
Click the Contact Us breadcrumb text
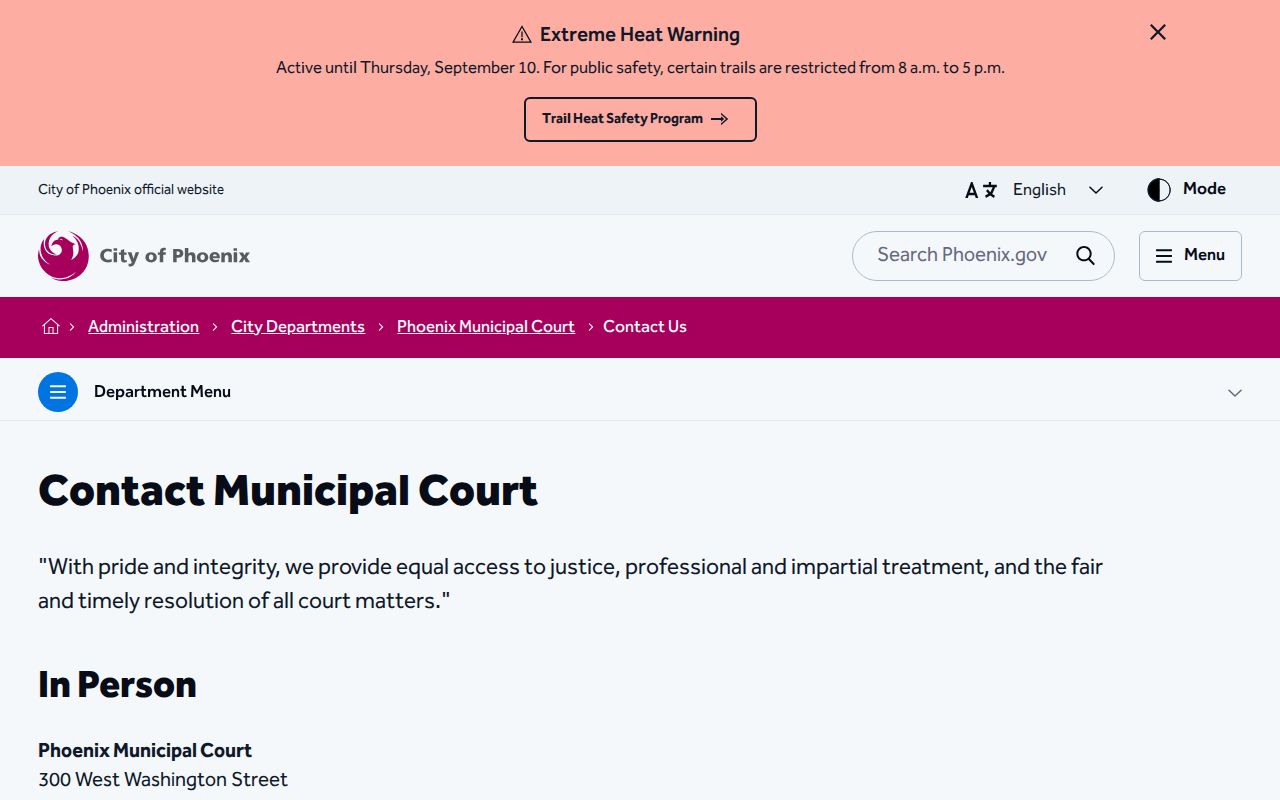(645, 327)
